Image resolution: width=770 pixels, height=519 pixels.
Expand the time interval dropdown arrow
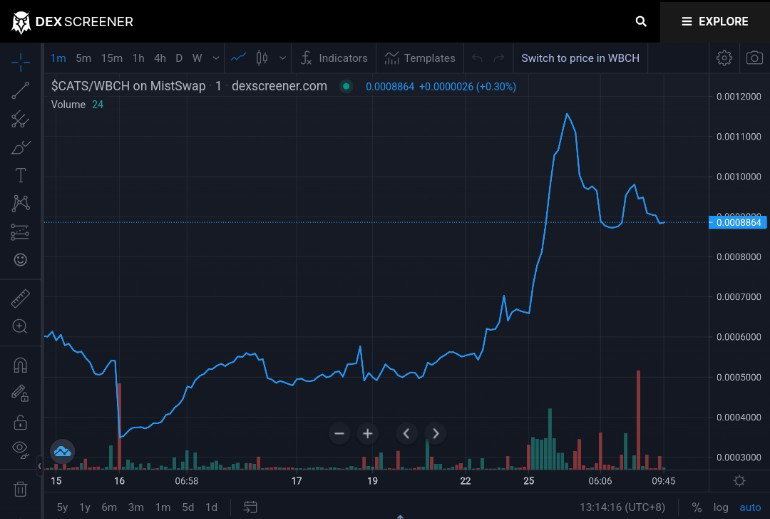[x=216, y=58]
